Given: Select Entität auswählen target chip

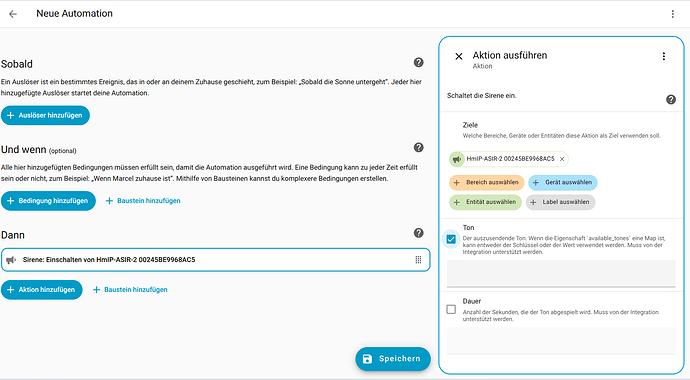Looking at the screenshot, I should (485, 202).
